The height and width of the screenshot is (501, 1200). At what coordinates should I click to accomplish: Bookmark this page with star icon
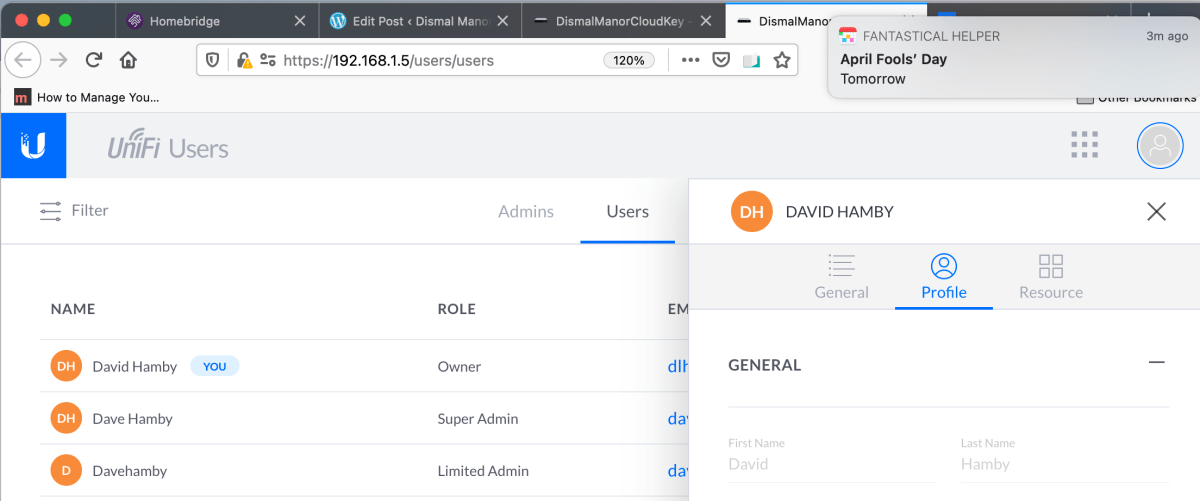[782, 60]
